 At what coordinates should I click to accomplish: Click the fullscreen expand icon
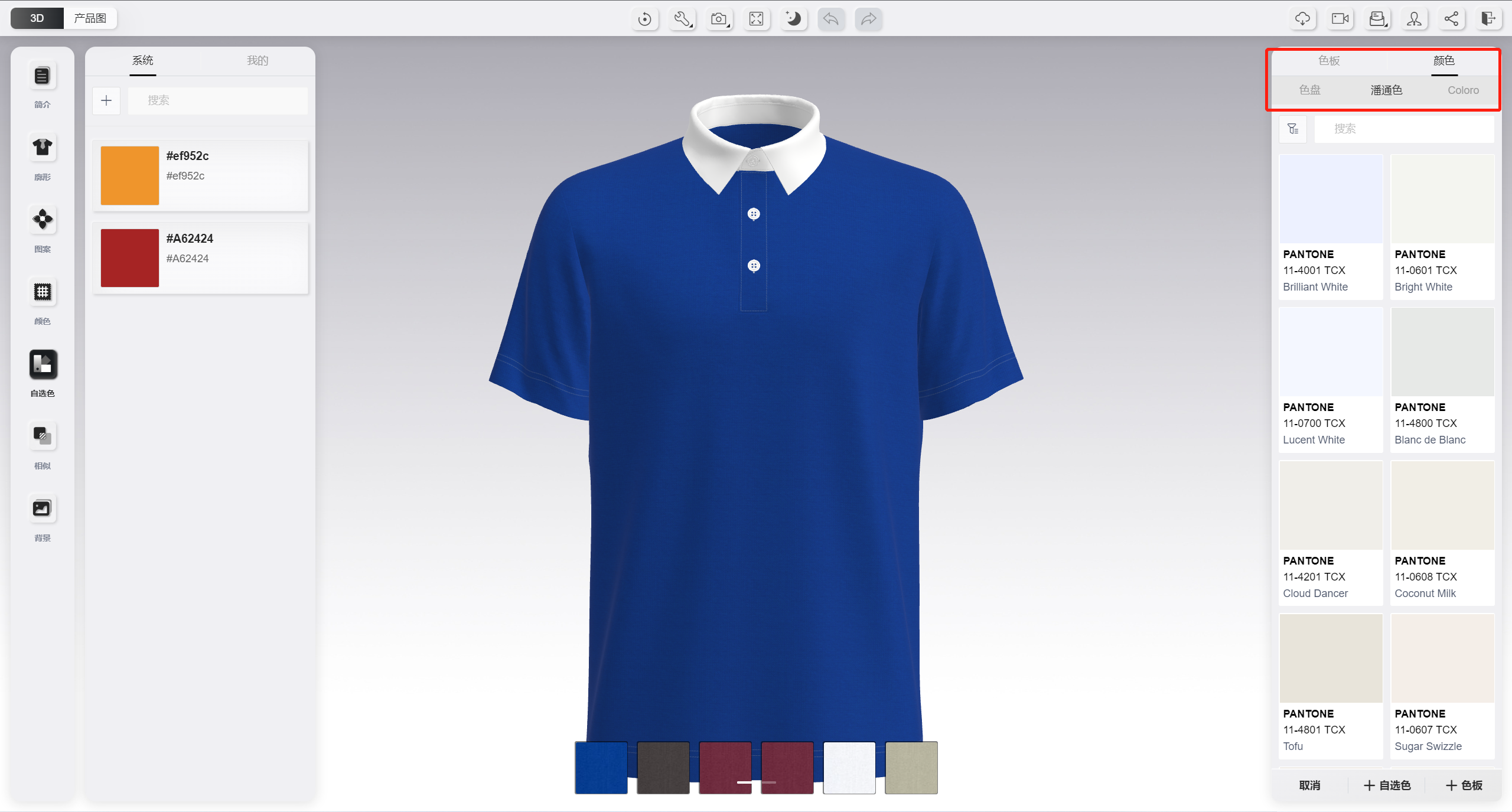(756, 19)
